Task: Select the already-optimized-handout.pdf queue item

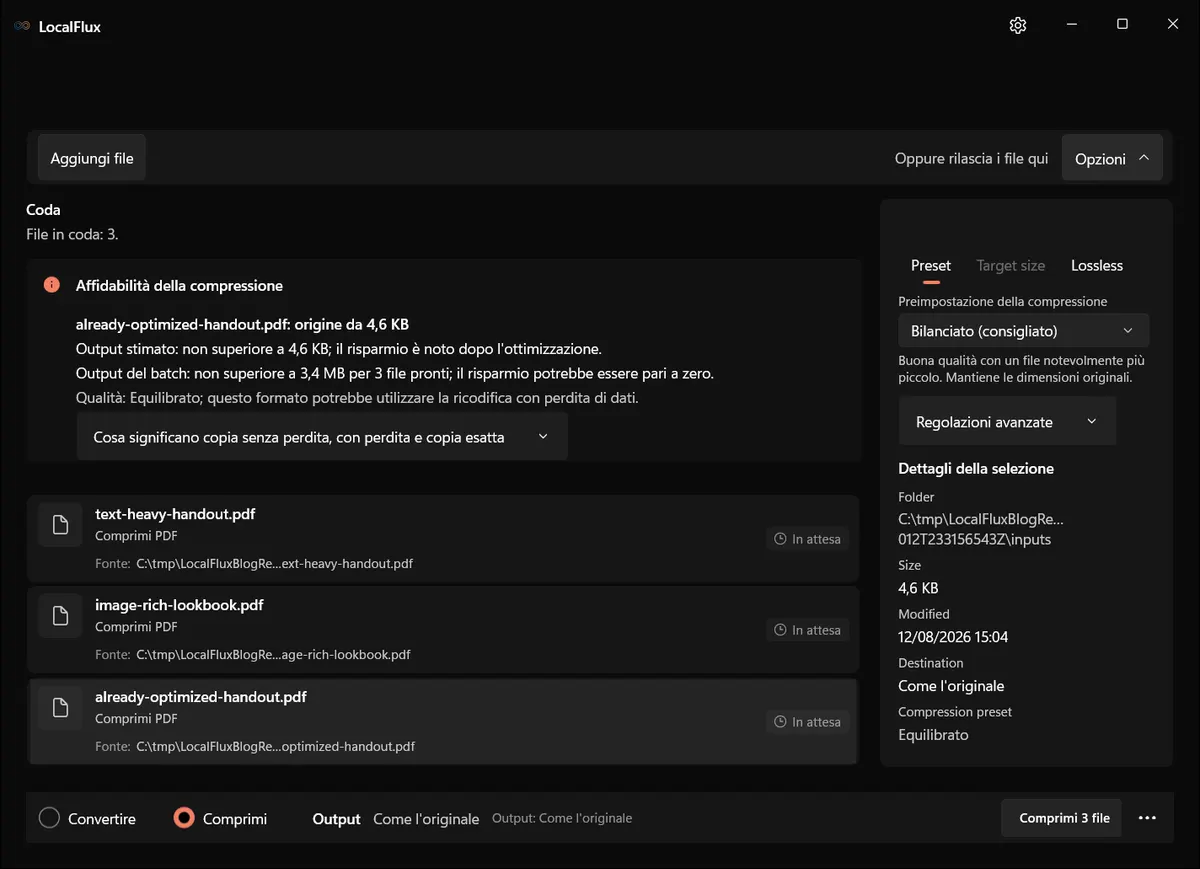Action: (443, 722)
